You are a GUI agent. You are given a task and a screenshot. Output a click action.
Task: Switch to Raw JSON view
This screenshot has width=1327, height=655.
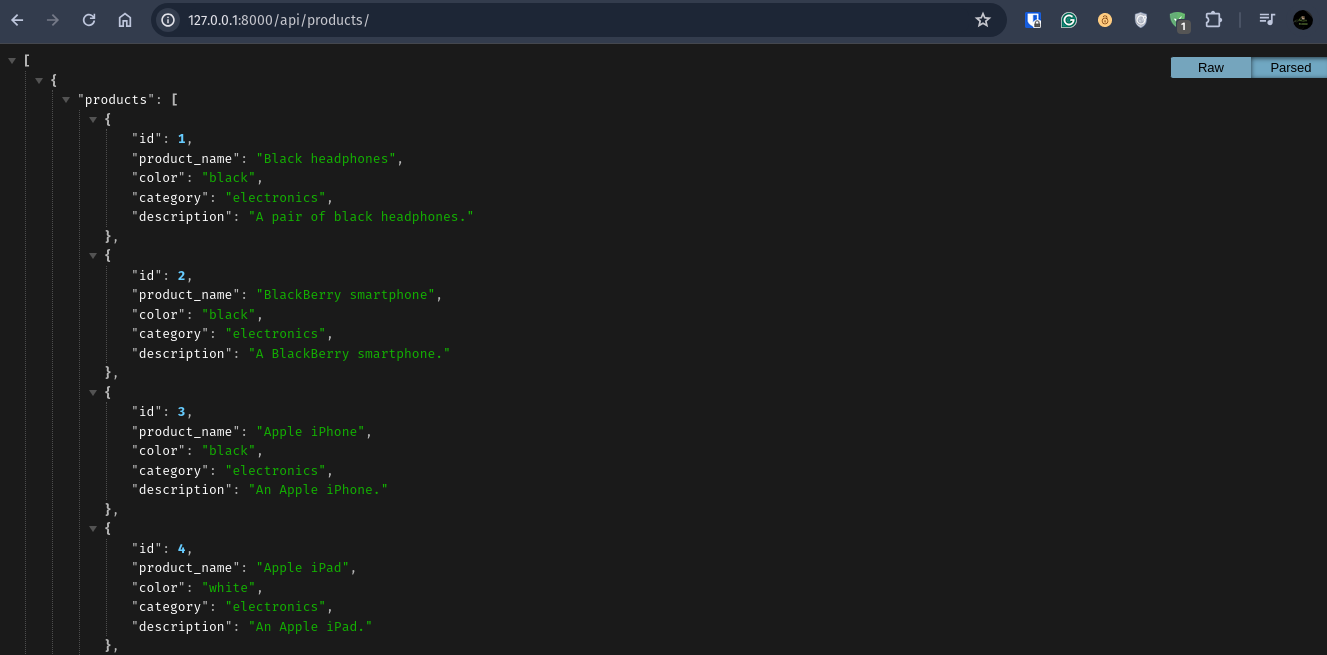click(x=1211, y=68)
